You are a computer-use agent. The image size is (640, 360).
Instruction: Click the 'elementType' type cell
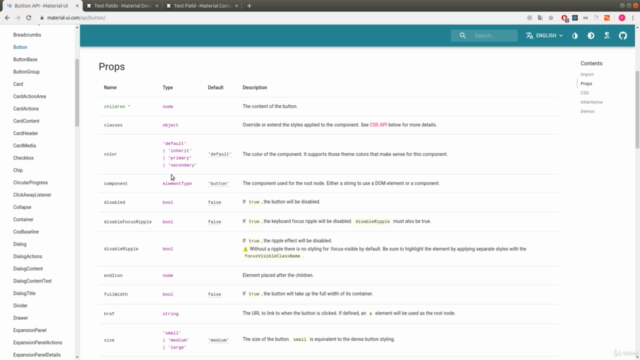point(177,183)
